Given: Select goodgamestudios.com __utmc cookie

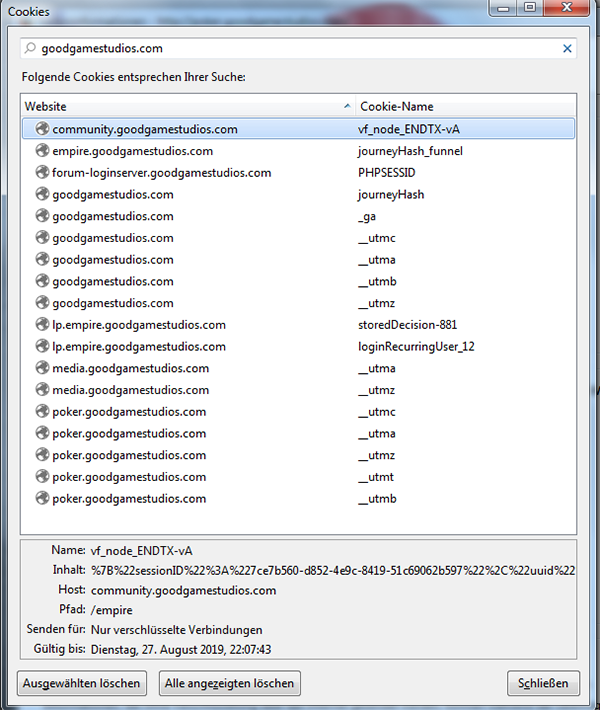Looking at the screenshot, I should [298, 238].
